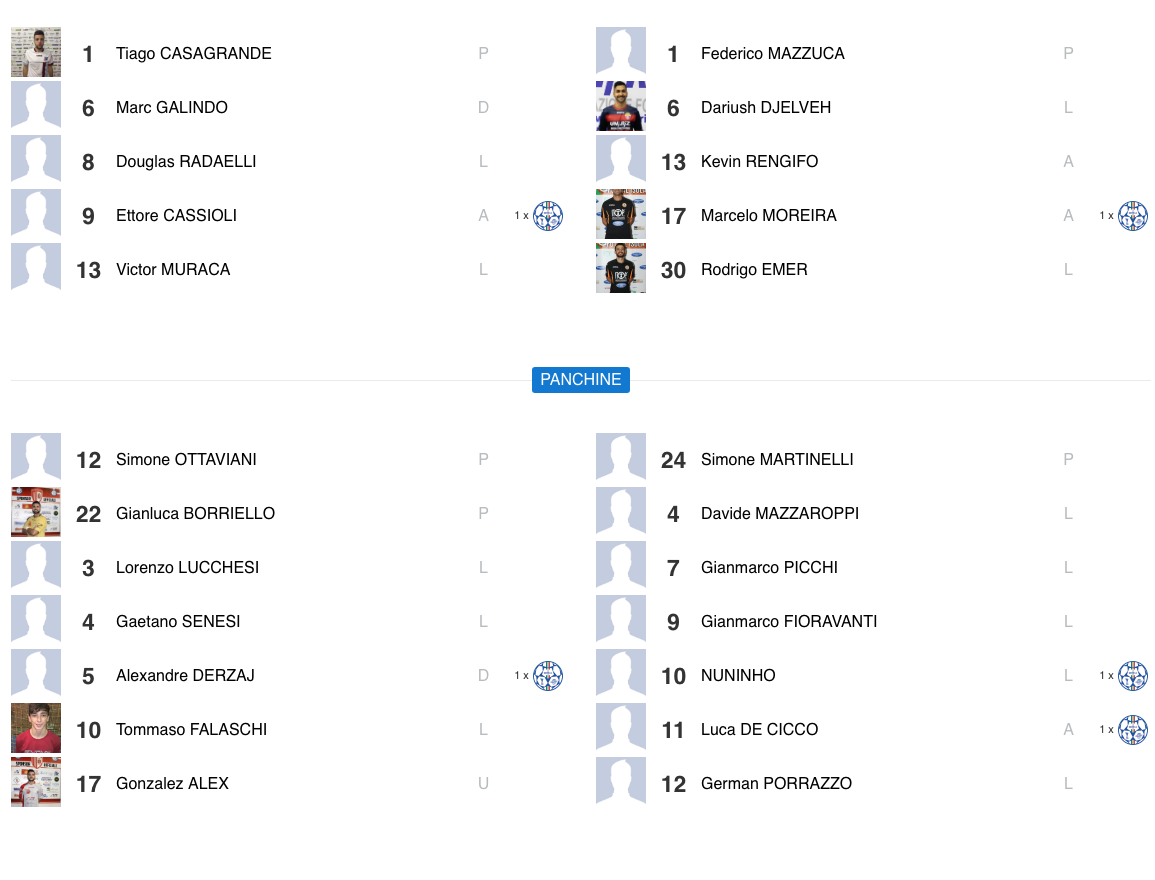Open Dariush DJELVEH's player photo
The width and height of the screenshot is (1155, 880).
pyautogui.click(x=621, y=107)
